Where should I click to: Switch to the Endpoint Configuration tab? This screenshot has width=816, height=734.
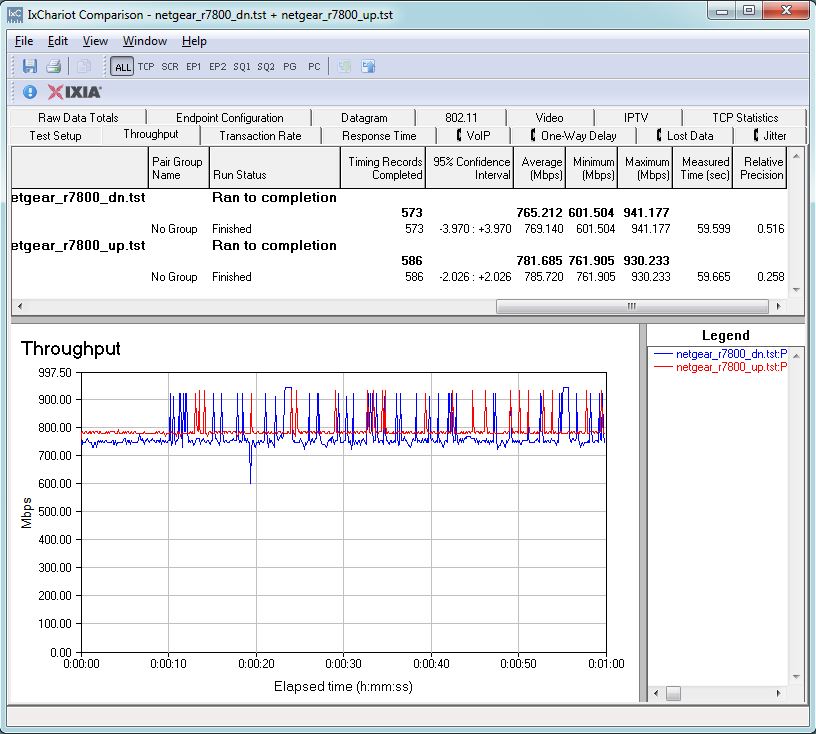pyautogui.click(x=230, y=118)
